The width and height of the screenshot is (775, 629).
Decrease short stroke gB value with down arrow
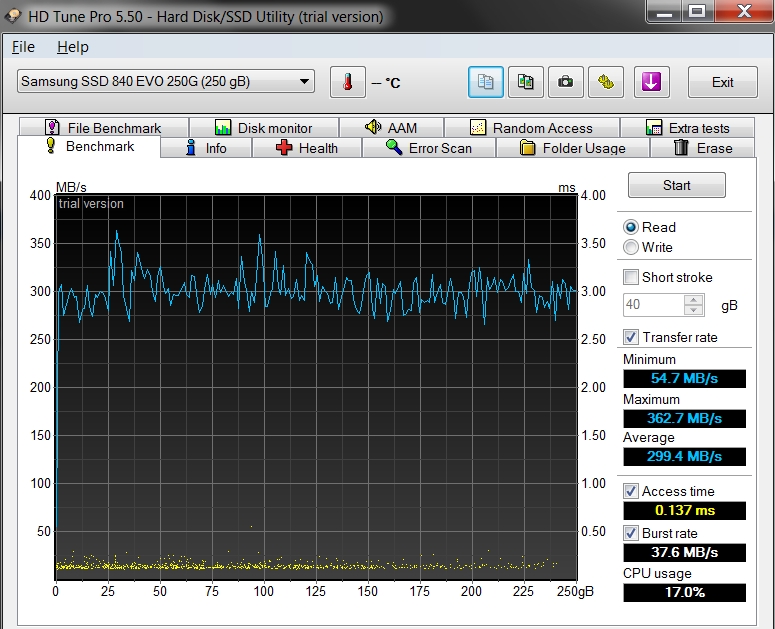tap(694, 310)
